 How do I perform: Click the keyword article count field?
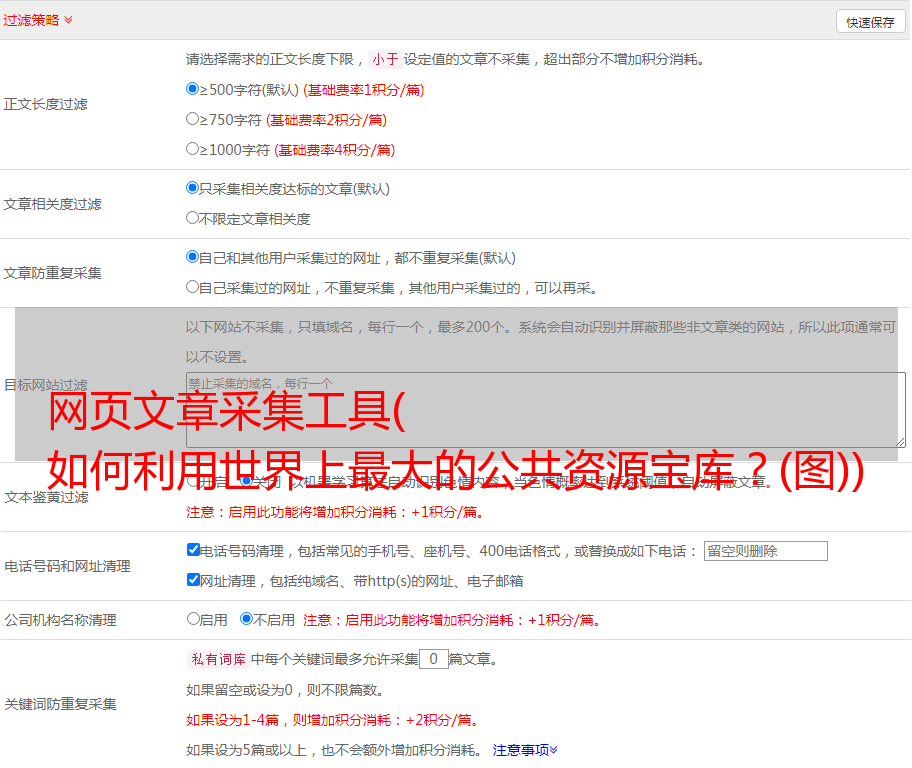pyautogui.click(x=433, y=659)
